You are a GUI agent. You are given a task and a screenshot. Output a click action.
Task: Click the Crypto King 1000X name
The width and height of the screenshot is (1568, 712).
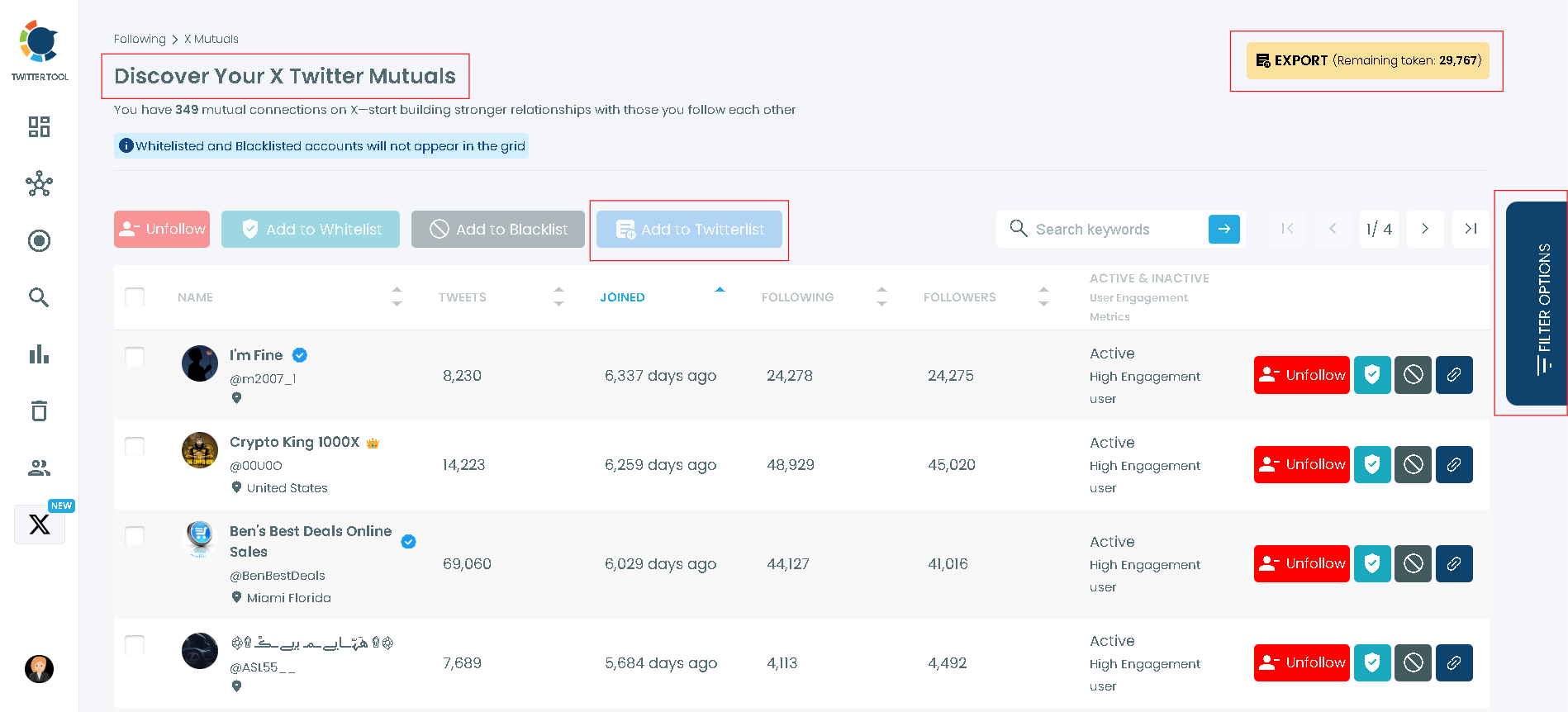pyautogui.click(x=295, y=442)
